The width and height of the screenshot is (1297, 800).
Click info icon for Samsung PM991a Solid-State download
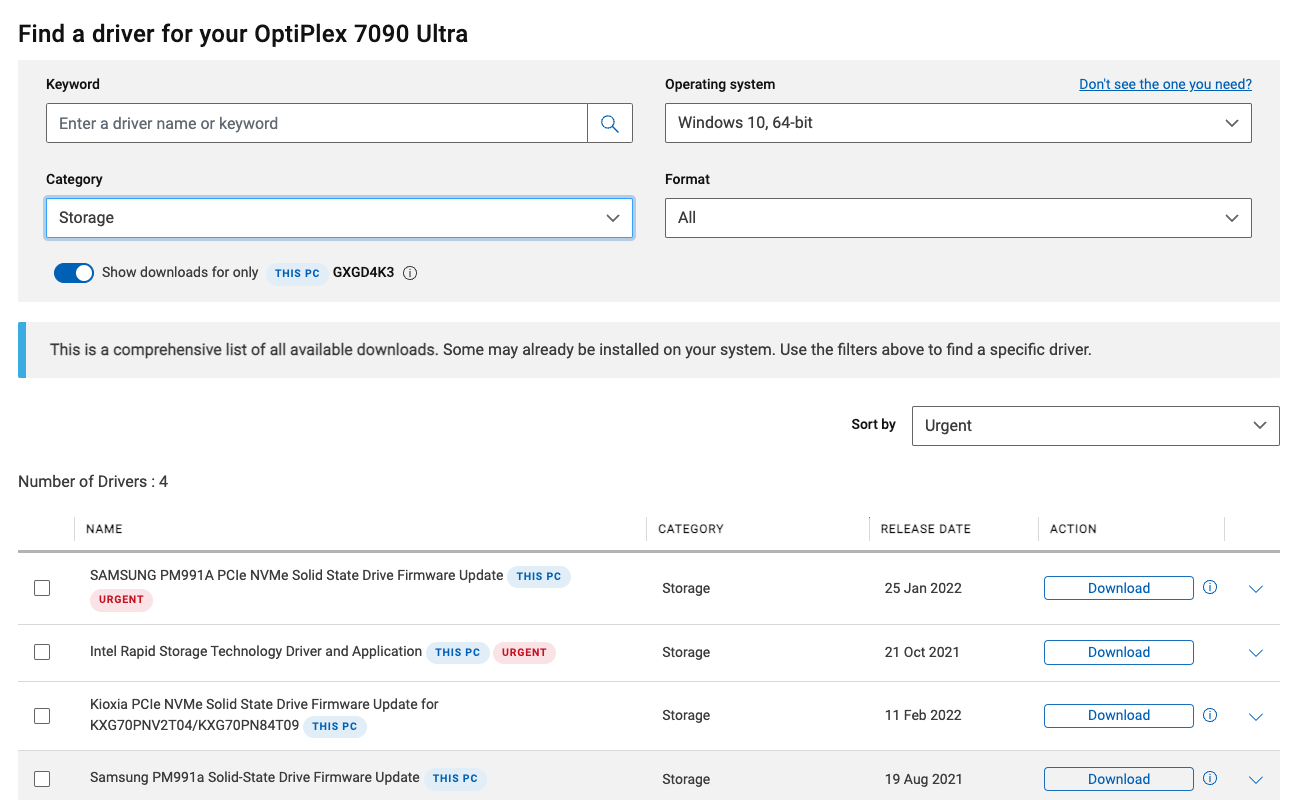1210,779
